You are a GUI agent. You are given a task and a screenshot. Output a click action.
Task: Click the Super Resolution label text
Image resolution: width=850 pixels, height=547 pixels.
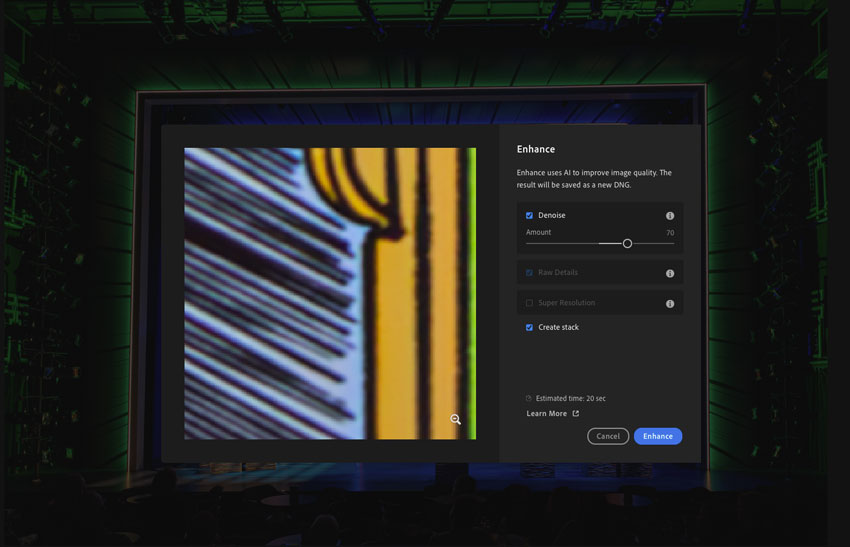coord(566,303)
